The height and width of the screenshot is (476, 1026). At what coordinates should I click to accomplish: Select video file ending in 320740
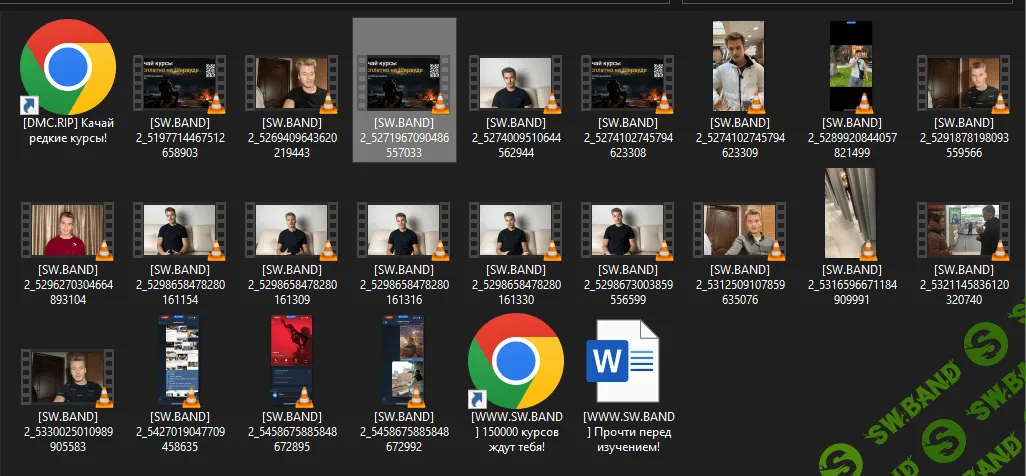[x=964, y=230]
